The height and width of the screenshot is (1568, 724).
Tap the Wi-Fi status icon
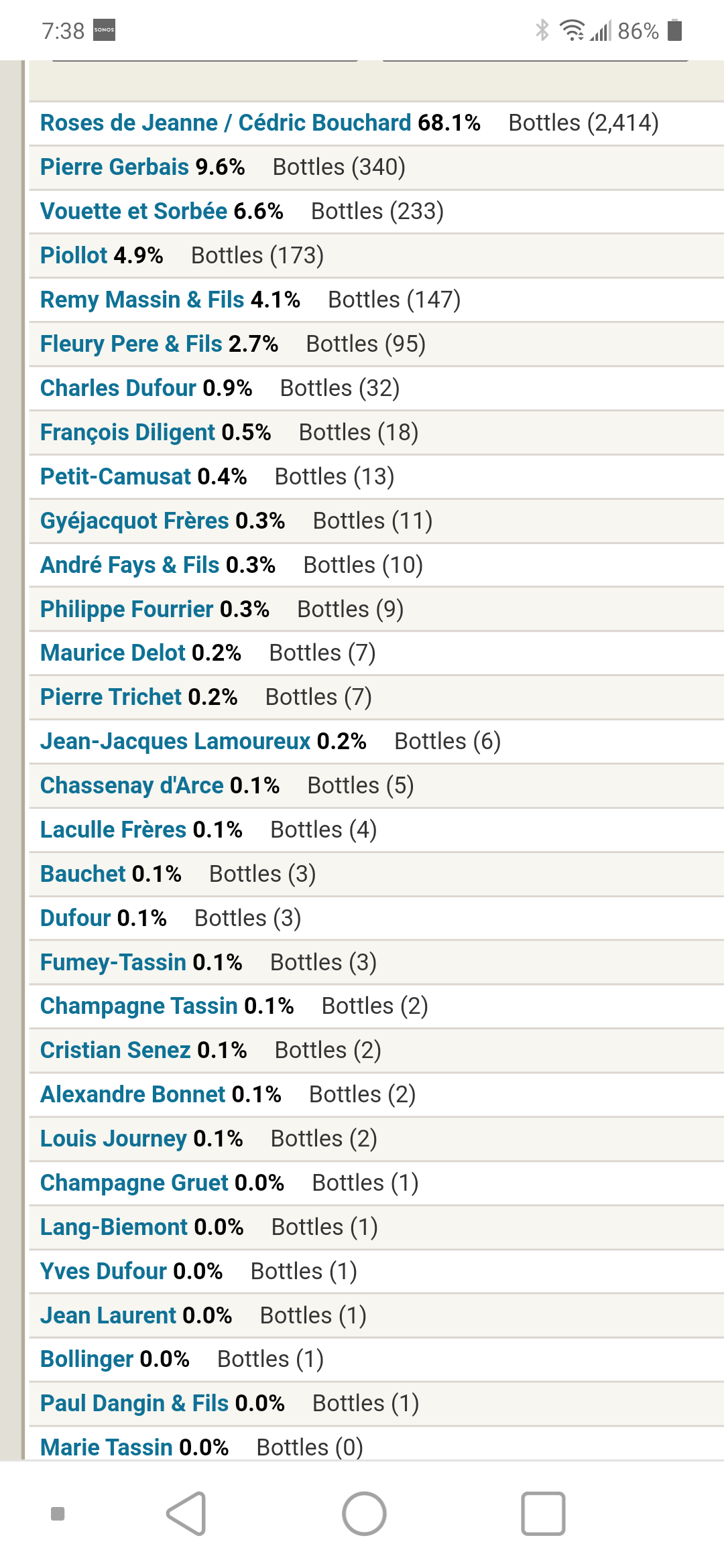(x=572, y=30)
